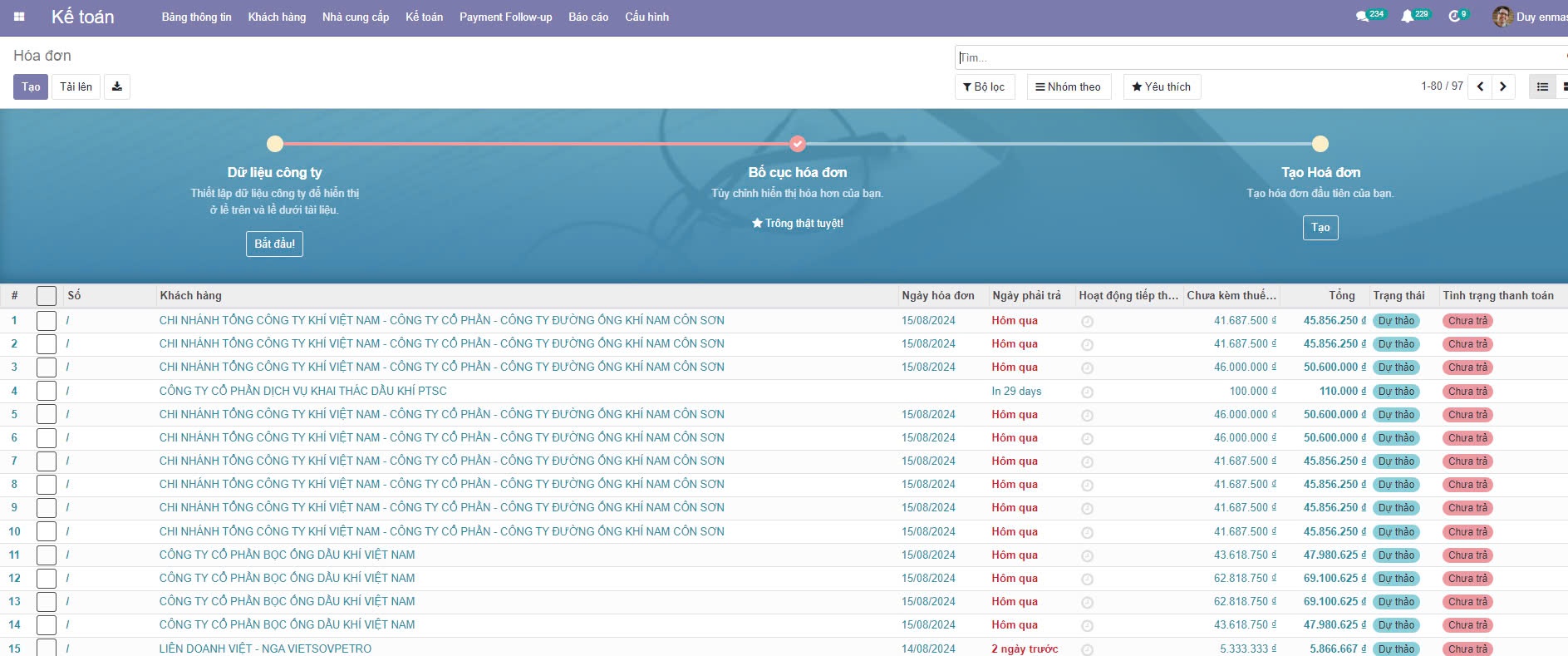Open the Nhóm theo group-by dropdown

coord(1068,86)
